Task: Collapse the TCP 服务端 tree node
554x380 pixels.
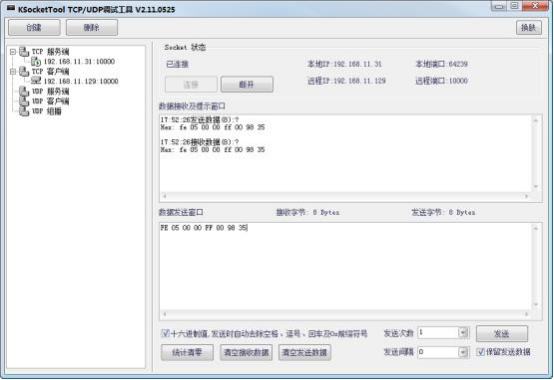Action: (x=13, y=52)
